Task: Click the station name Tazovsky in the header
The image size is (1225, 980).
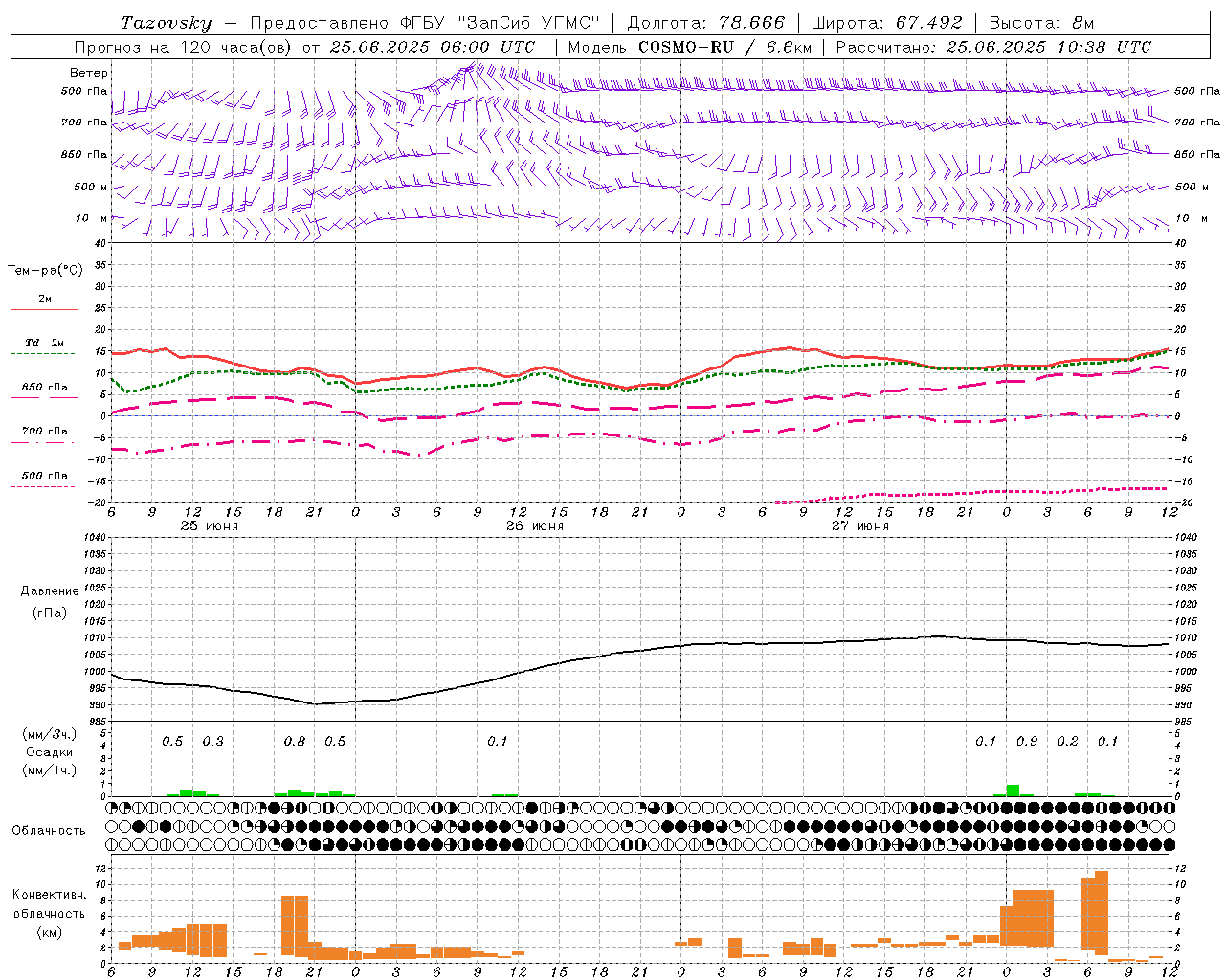Action: [166, 23]
